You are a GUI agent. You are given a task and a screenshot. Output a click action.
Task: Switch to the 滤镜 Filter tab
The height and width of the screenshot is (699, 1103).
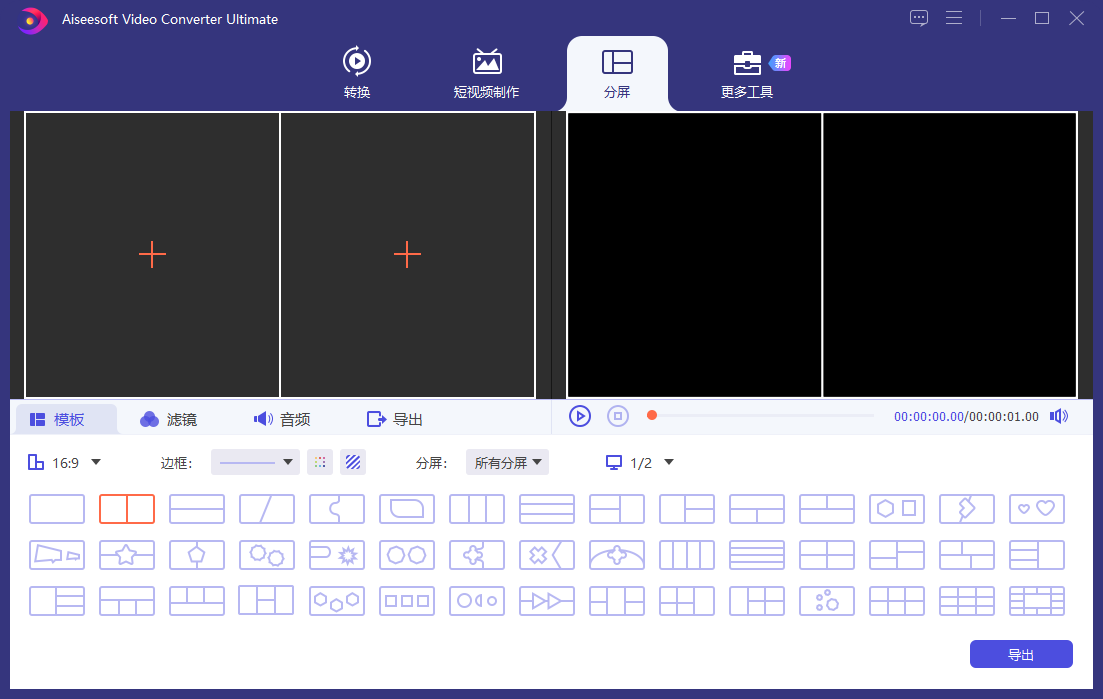[x=168, y=418]
